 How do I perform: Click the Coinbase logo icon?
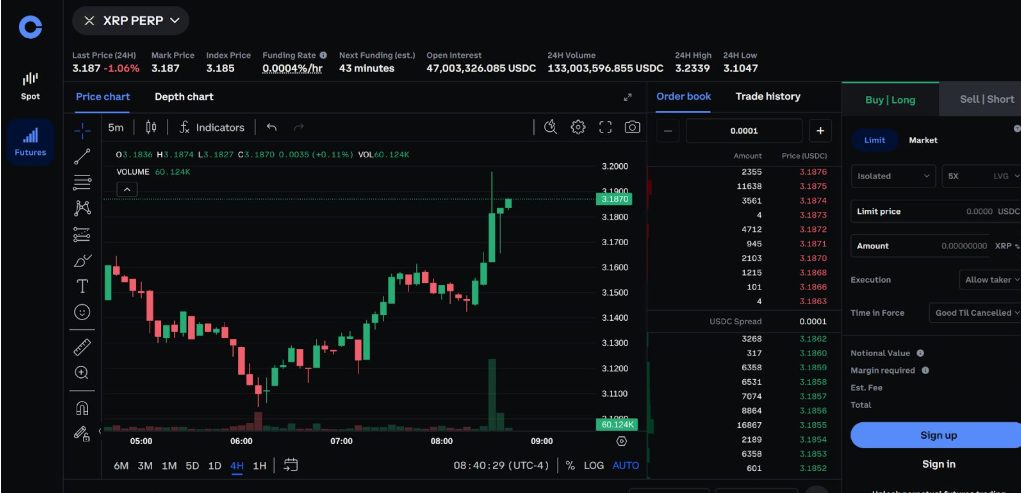[30, 27]
